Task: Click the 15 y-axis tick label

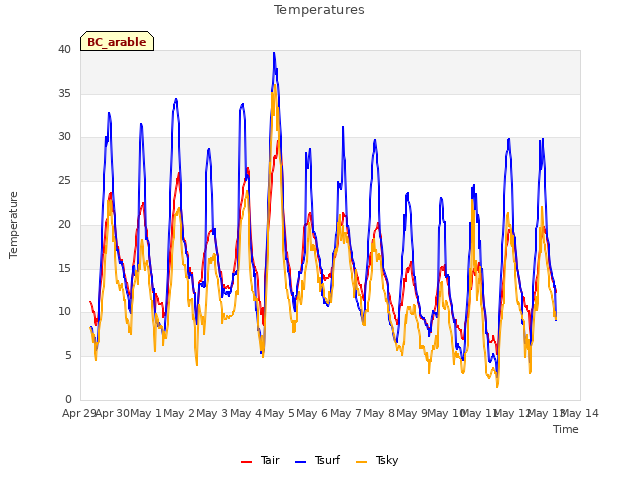Action: (64, 268)
